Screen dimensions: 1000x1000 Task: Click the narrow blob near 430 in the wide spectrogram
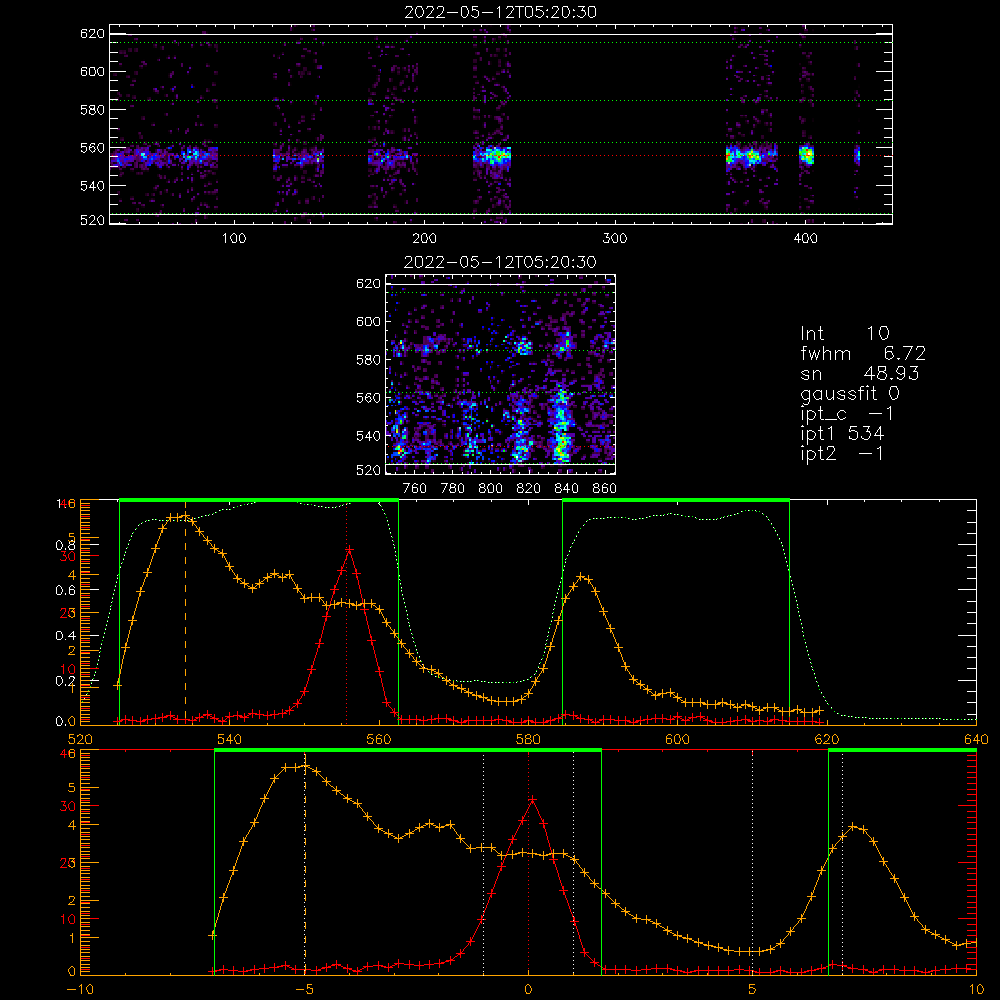857,155
